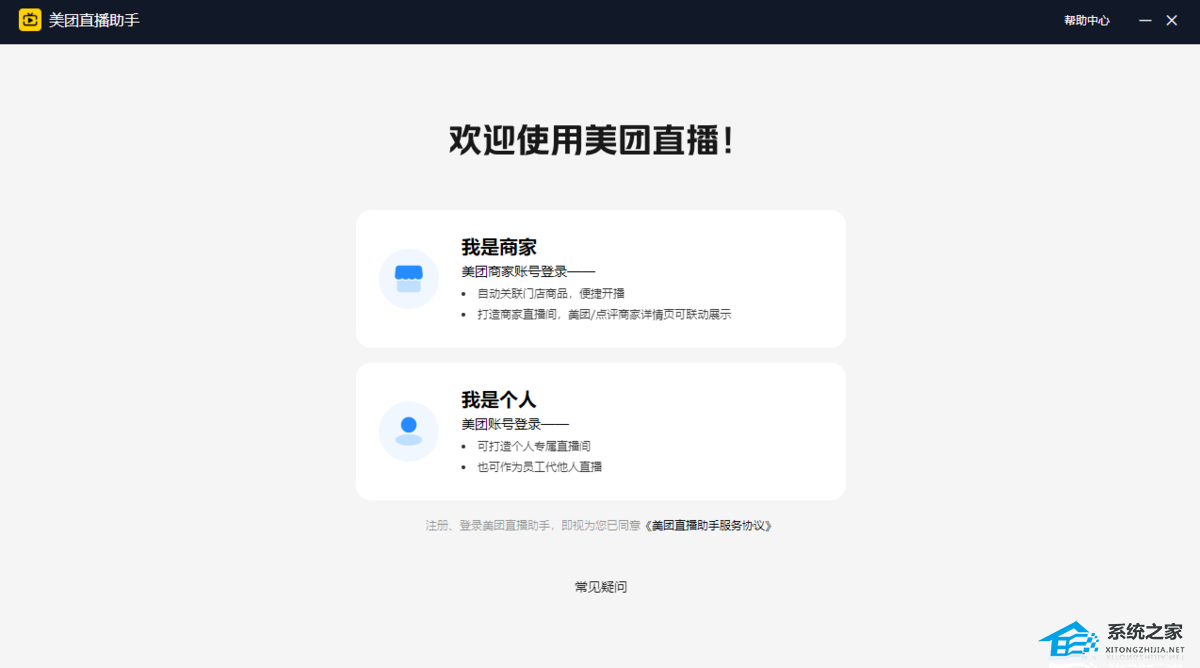Viewport: 1200px width, 668px height.
Task: Open the 美团直播助手服务协议 service agreement link
Action: [709, 525]
